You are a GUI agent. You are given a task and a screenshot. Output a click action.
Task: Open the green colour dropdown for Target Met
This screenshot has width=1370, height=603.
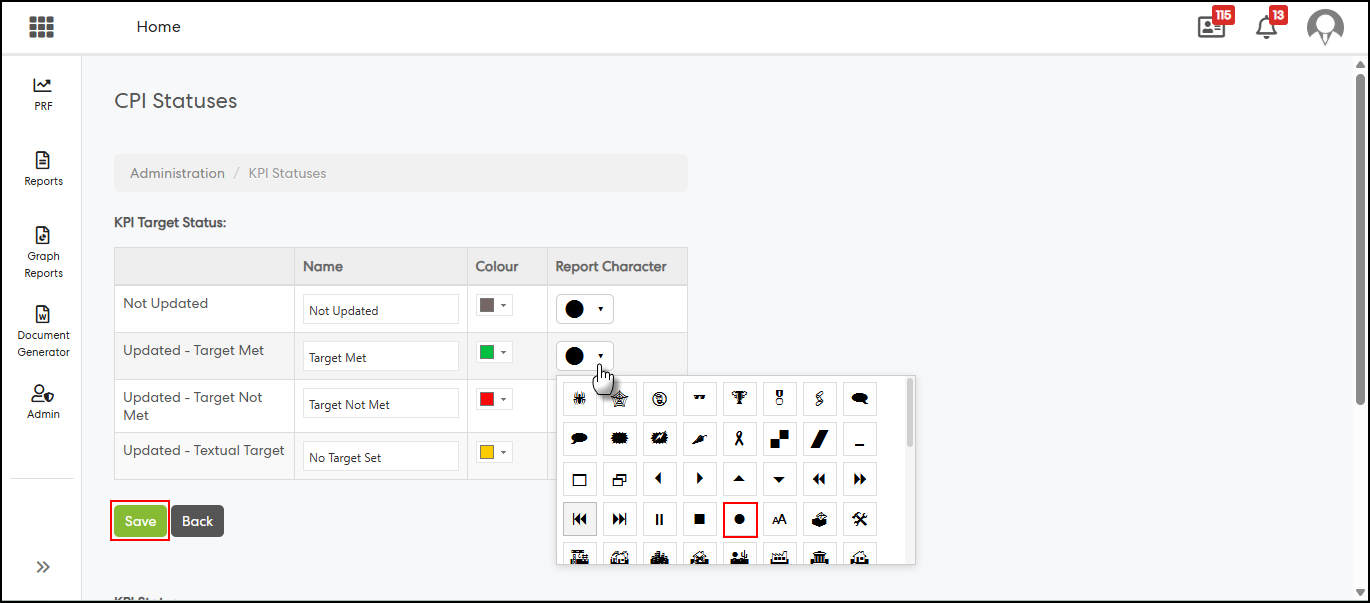click(494, 352)
